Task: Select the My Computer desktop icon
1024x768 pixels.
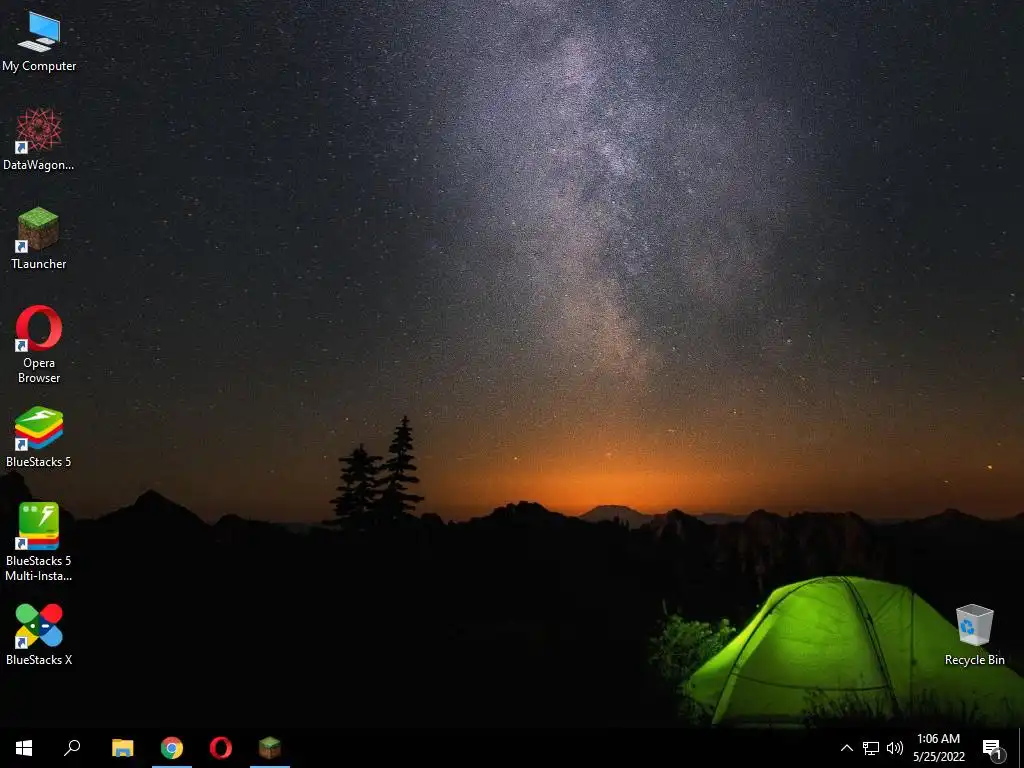Action: coord(39,41)
